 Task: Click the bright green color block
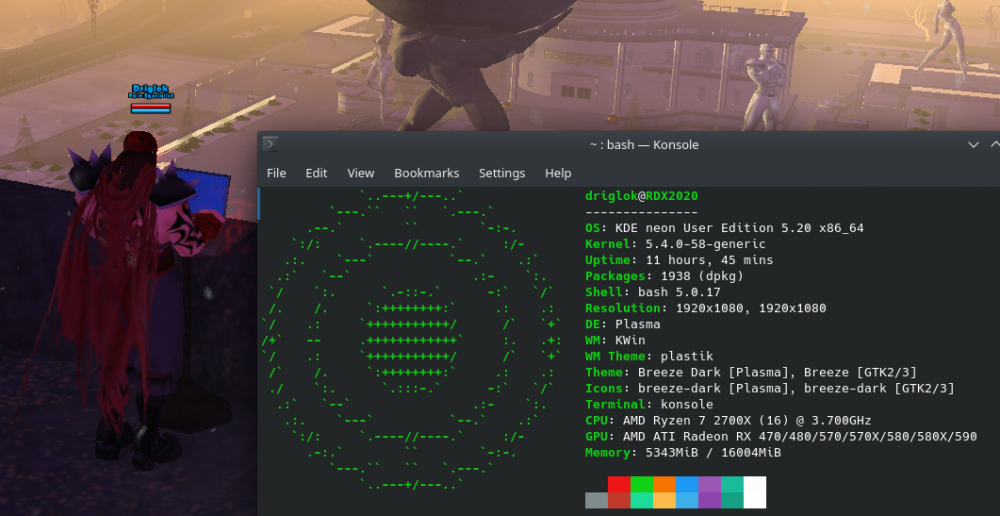(641, 484)
